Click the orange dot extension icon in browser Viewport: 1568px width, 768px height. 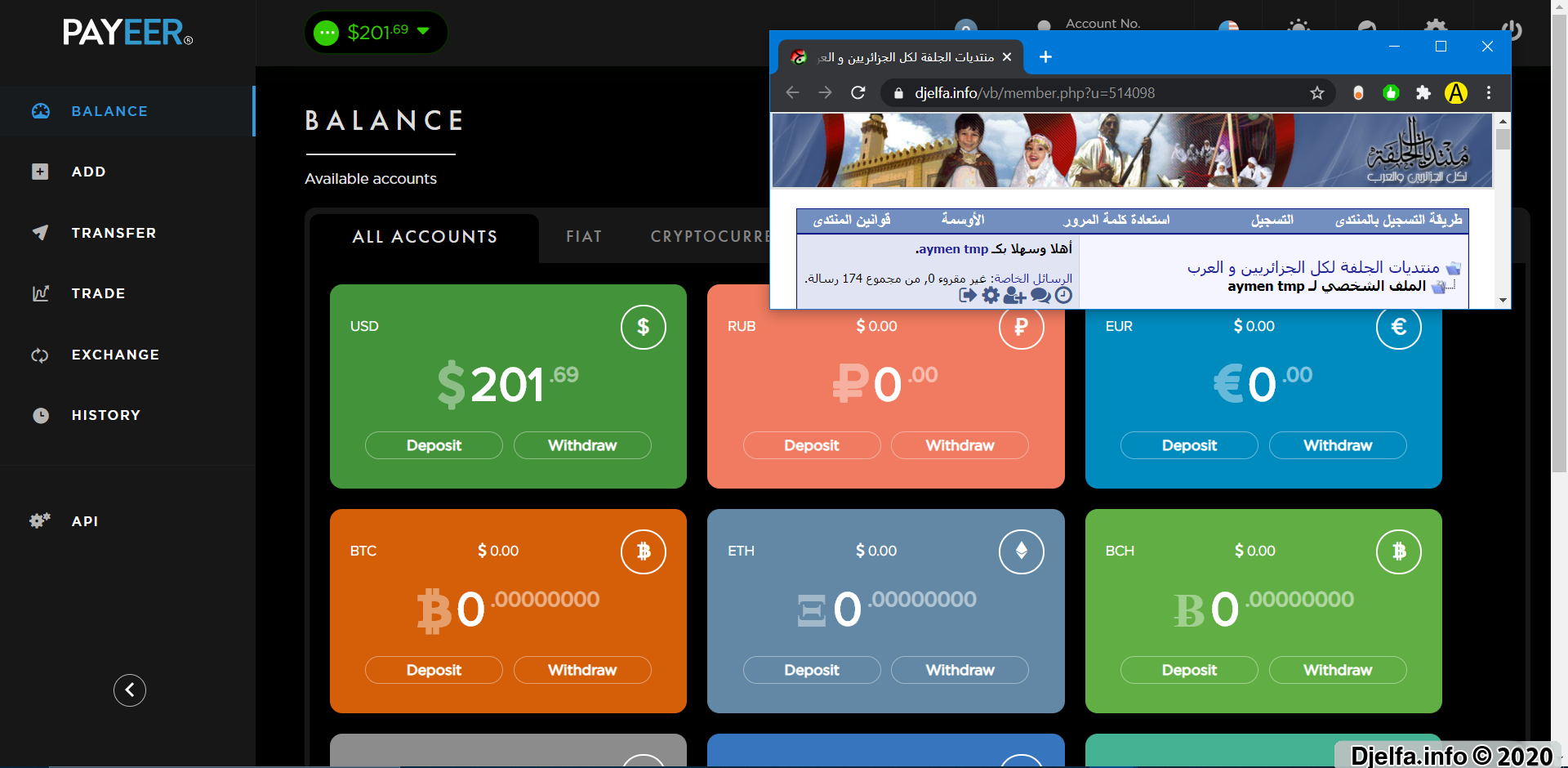[1358, 93]
